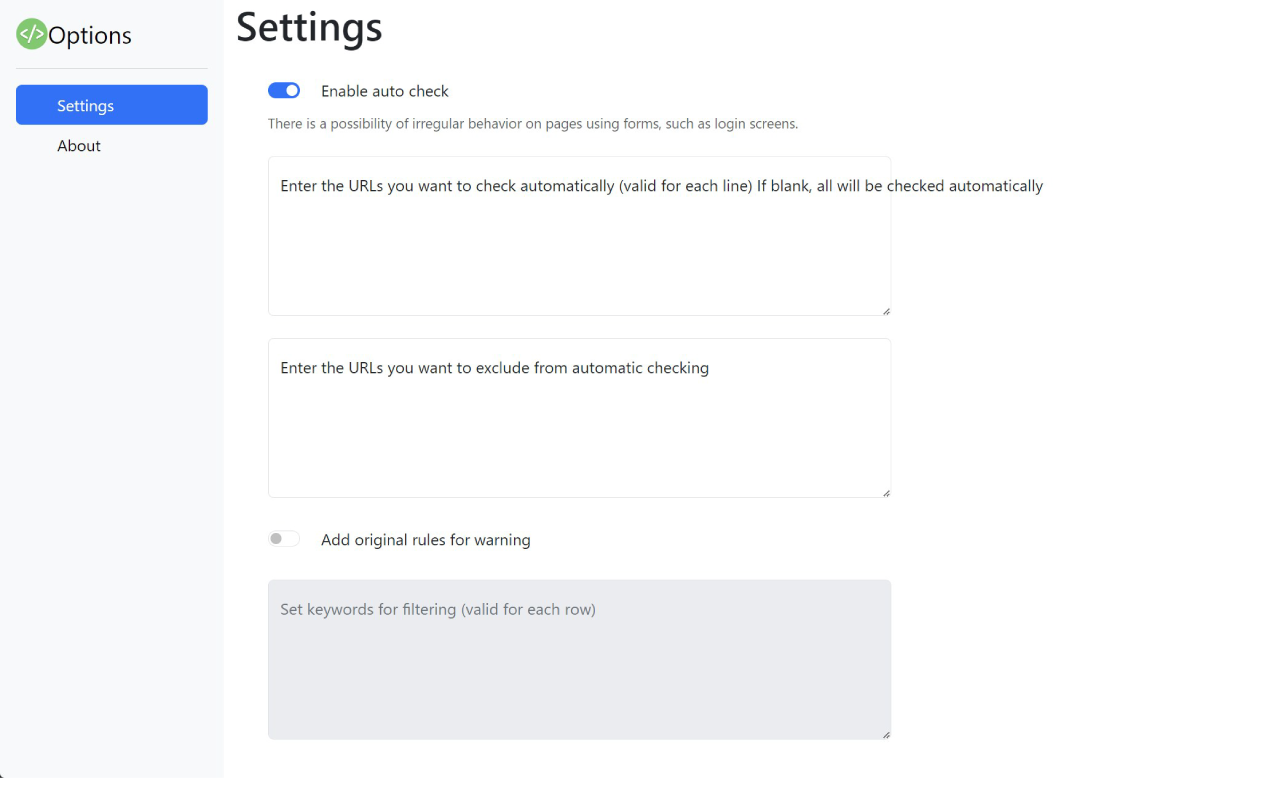The image size is (1280, 800).
Task: Focus the exclude URLs text area
Action: [x=579, y=430]
